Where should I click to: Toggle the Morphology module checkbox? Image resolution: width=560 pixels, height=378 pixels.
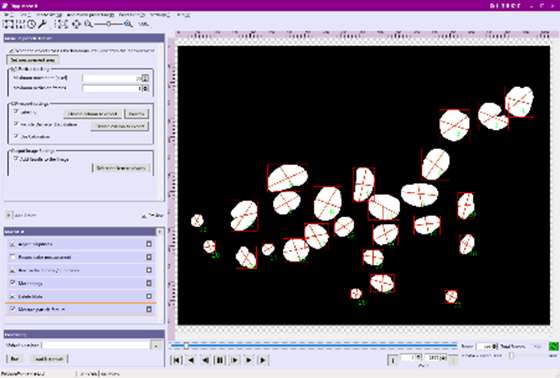point(13,283)
